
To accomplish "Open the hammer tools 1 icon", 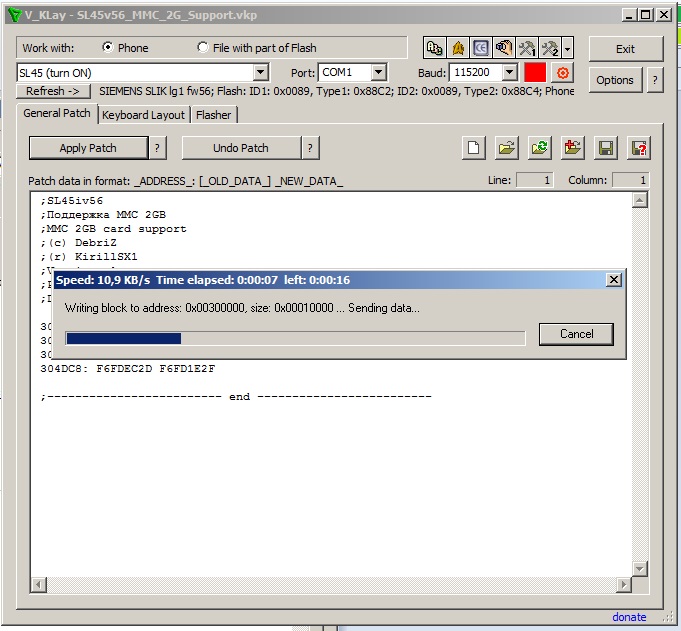I will pyautogui.click(x=527, y=48).
